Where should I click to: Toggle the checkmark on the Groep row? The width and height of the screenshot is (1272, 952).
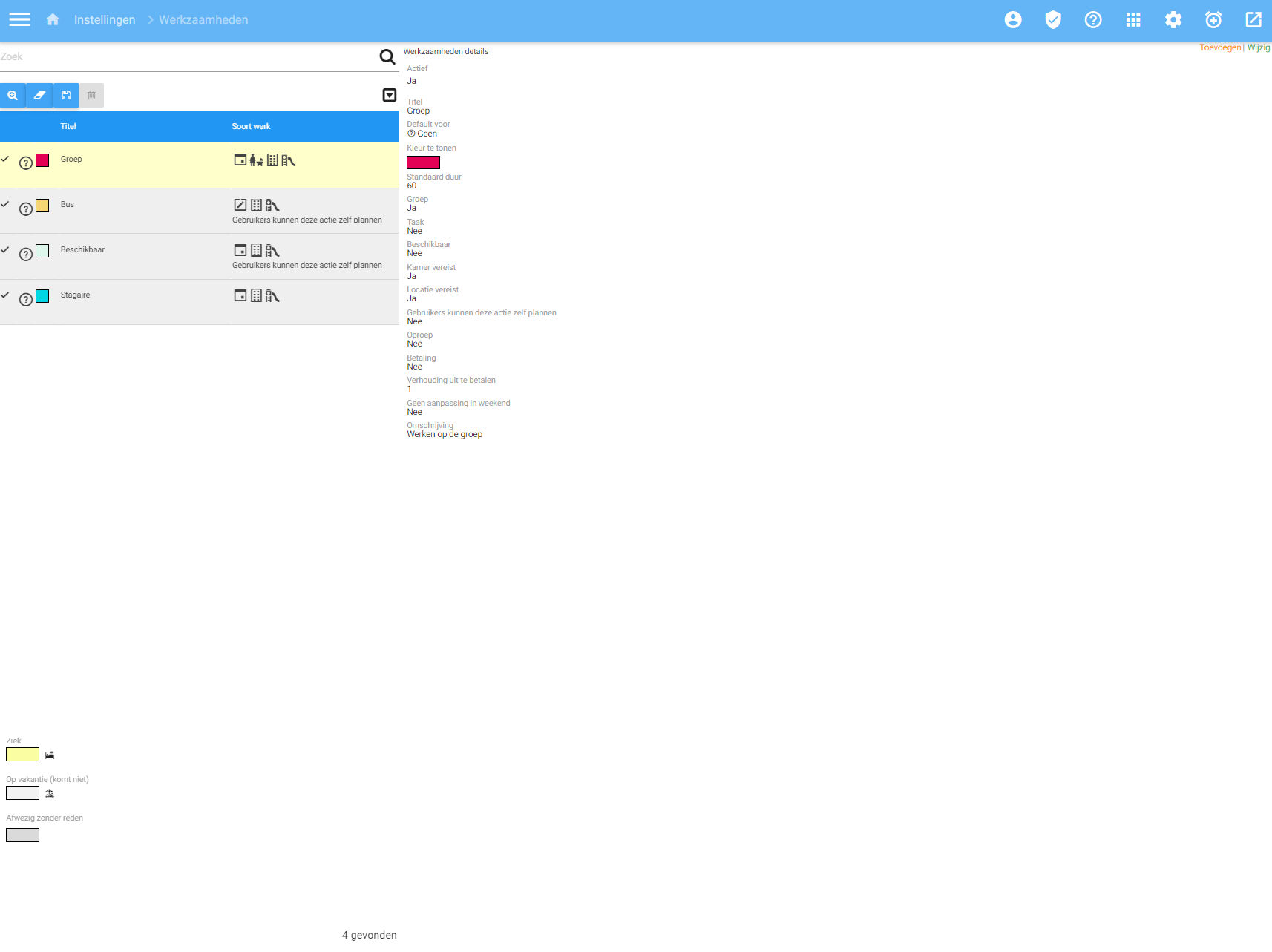coord(5,159)
